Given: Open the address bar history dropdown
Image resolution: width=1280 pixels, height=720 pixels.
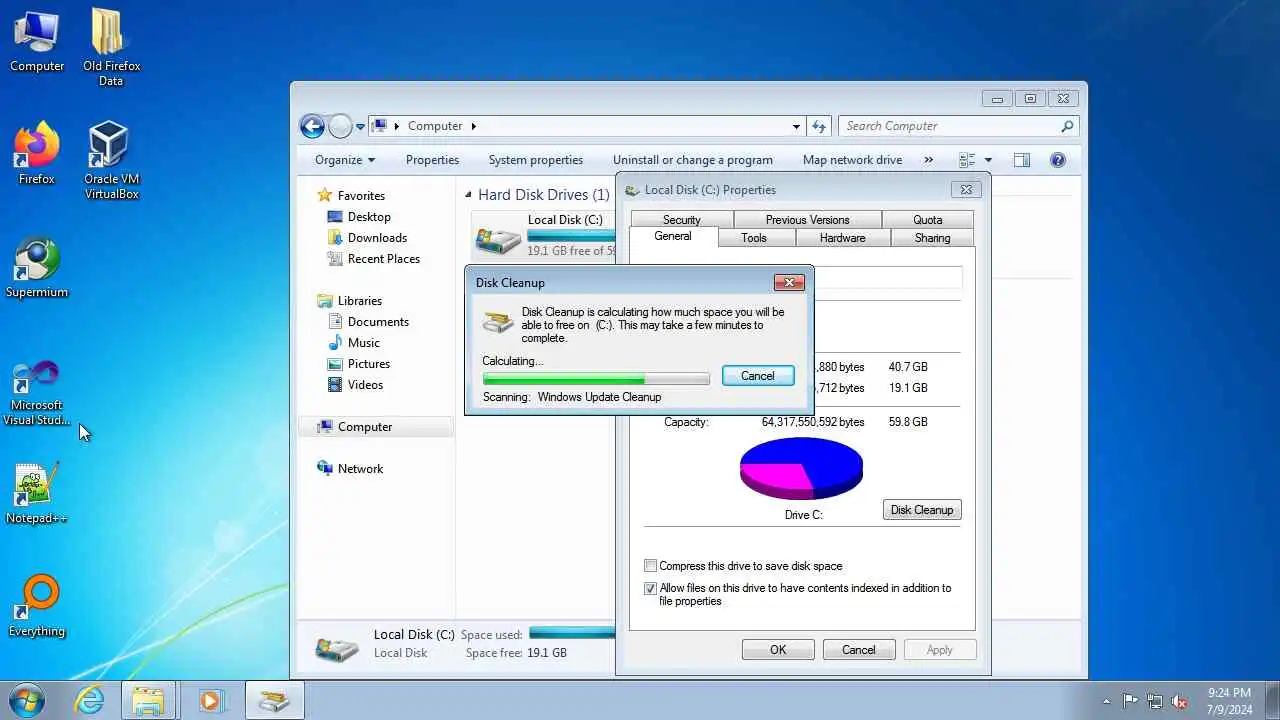Looking at the screenshot, I should (796, 126).
